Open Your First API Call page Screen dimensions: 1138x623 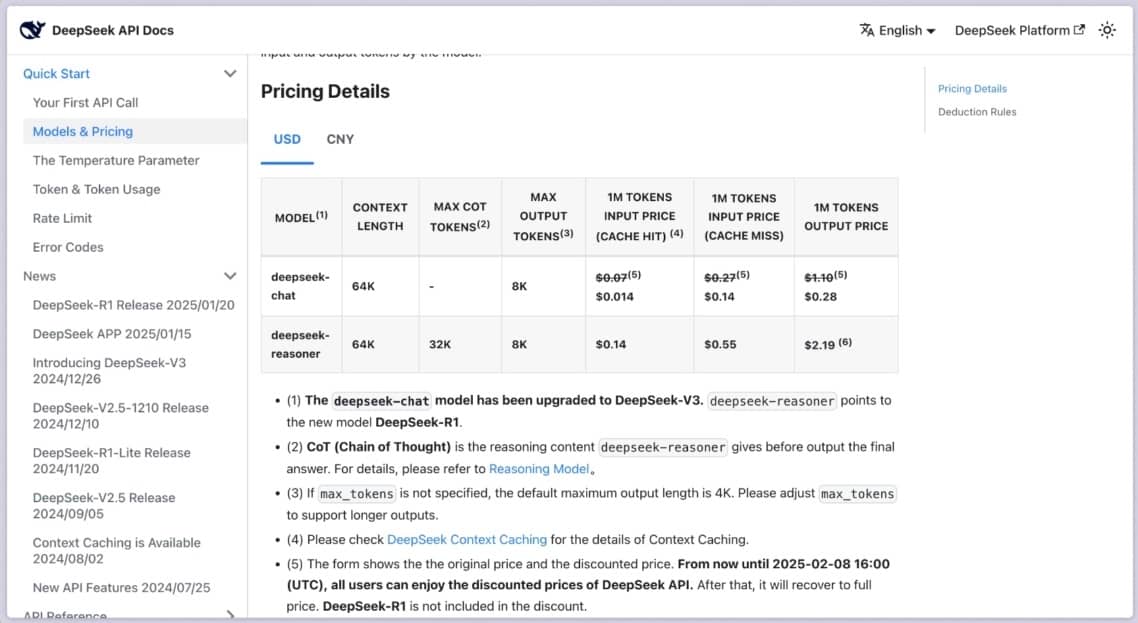point(85,102)
